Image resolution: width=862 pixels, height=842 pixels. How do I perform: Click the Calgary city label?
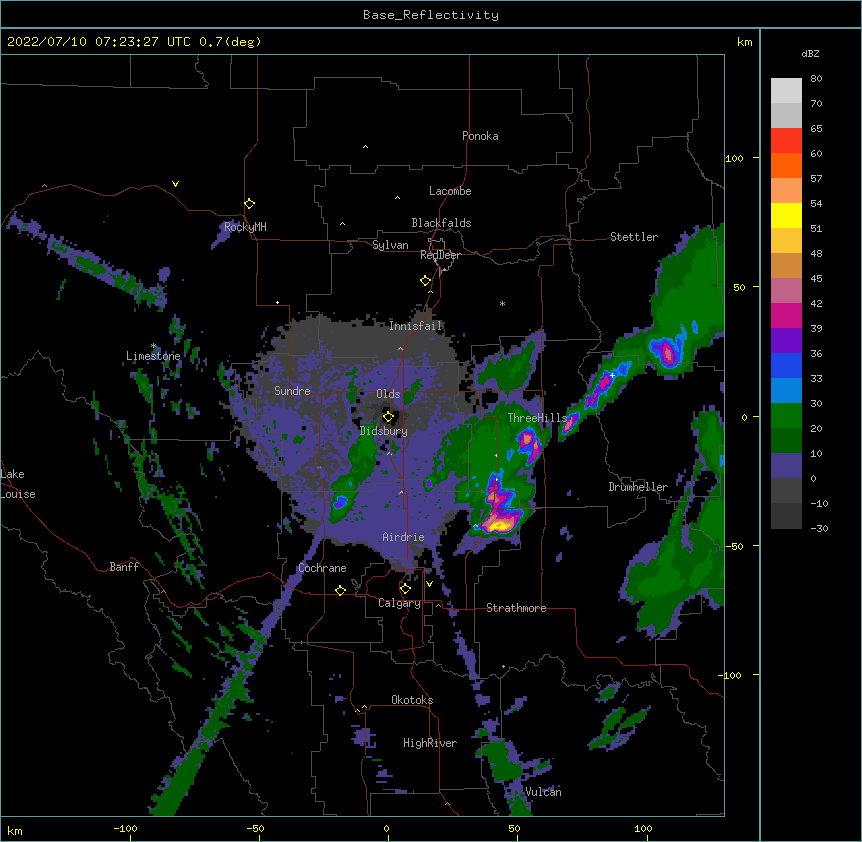400,603
